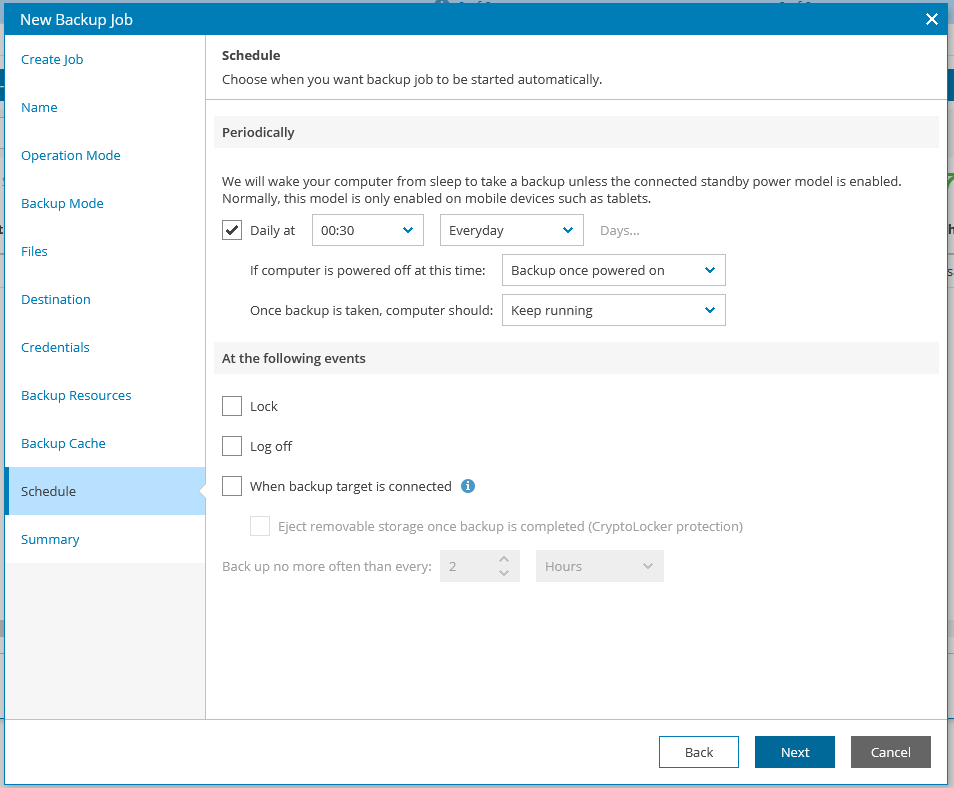Viewport: 954px width, 788px height.
Task: Click the Next button
Action: point(794,752)
